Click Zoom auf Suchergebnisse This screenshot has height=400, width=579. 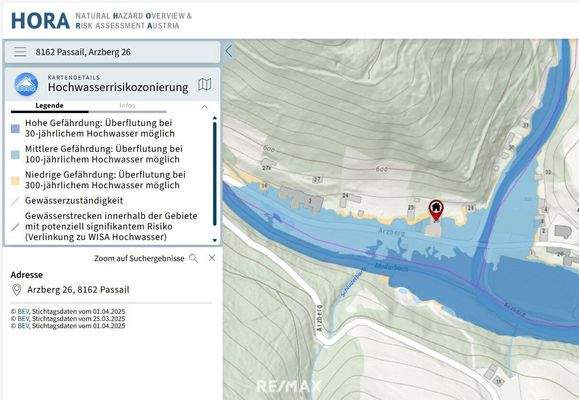click(139, 259)
